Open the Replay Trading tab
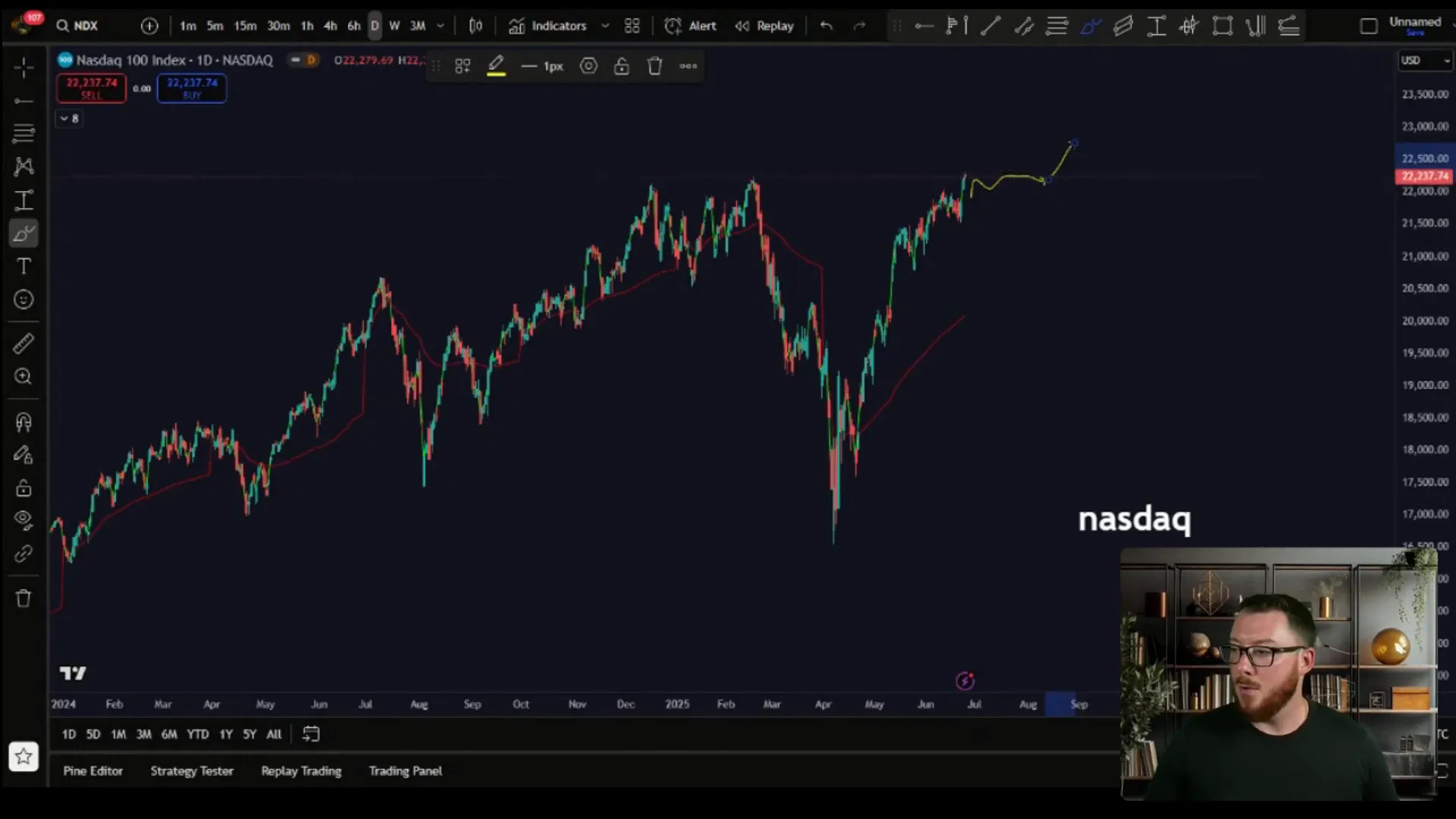This screenshot has height=819, width=1456. point(302,770)
